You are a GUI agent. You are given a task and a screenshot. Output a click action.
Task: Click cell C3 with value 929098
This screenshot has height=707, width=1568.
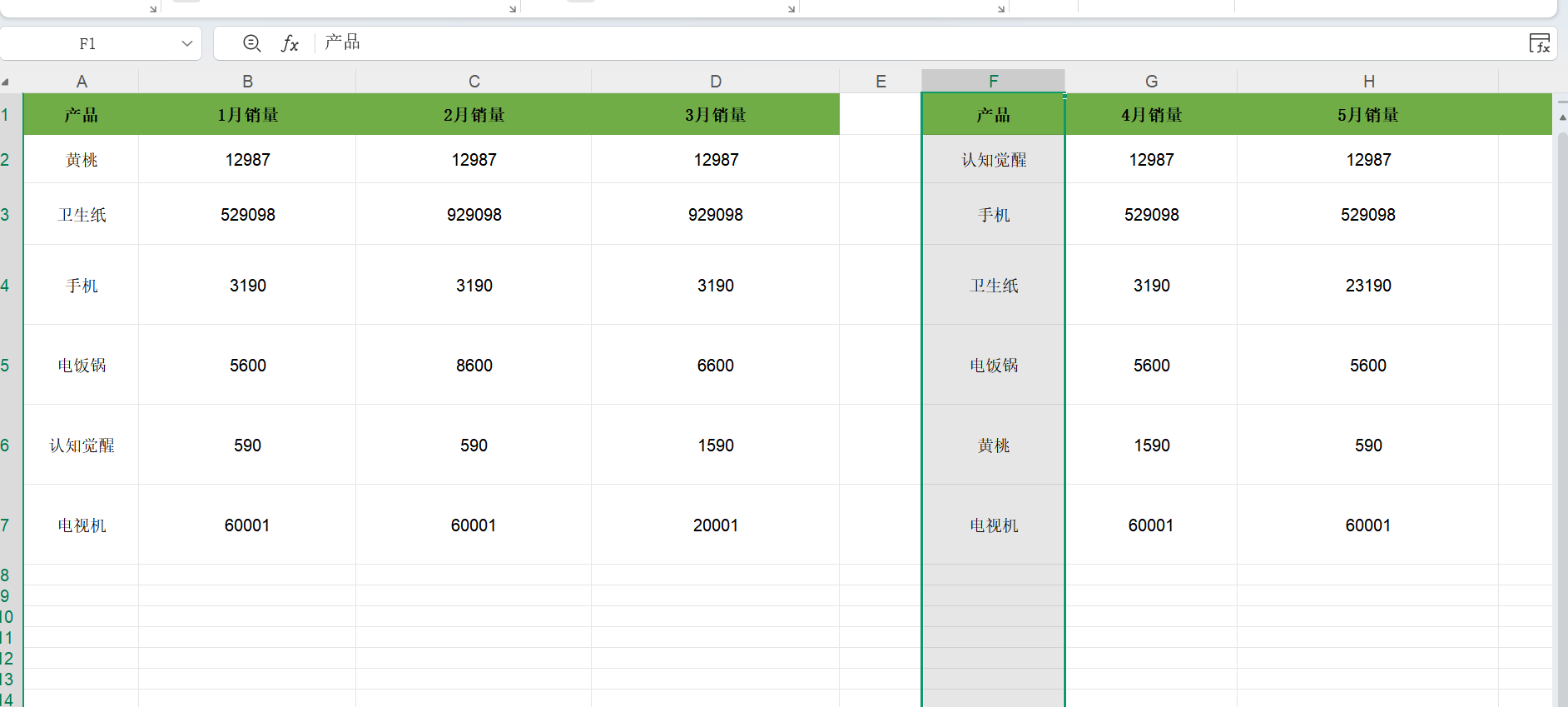point(474,214)
